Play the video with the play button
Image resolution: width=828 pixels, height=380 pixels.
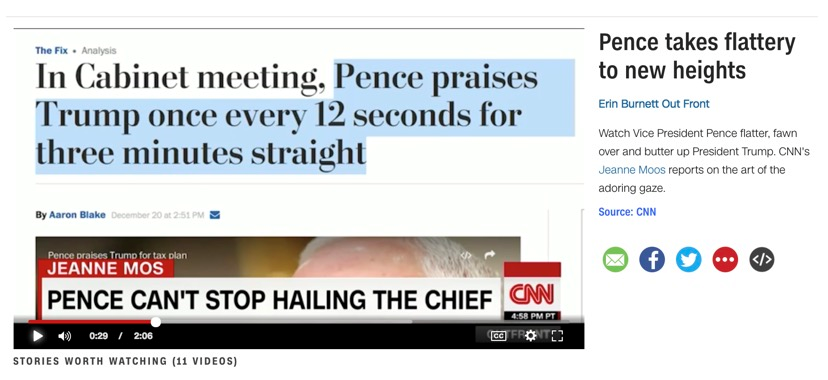(x=37, y=336)
